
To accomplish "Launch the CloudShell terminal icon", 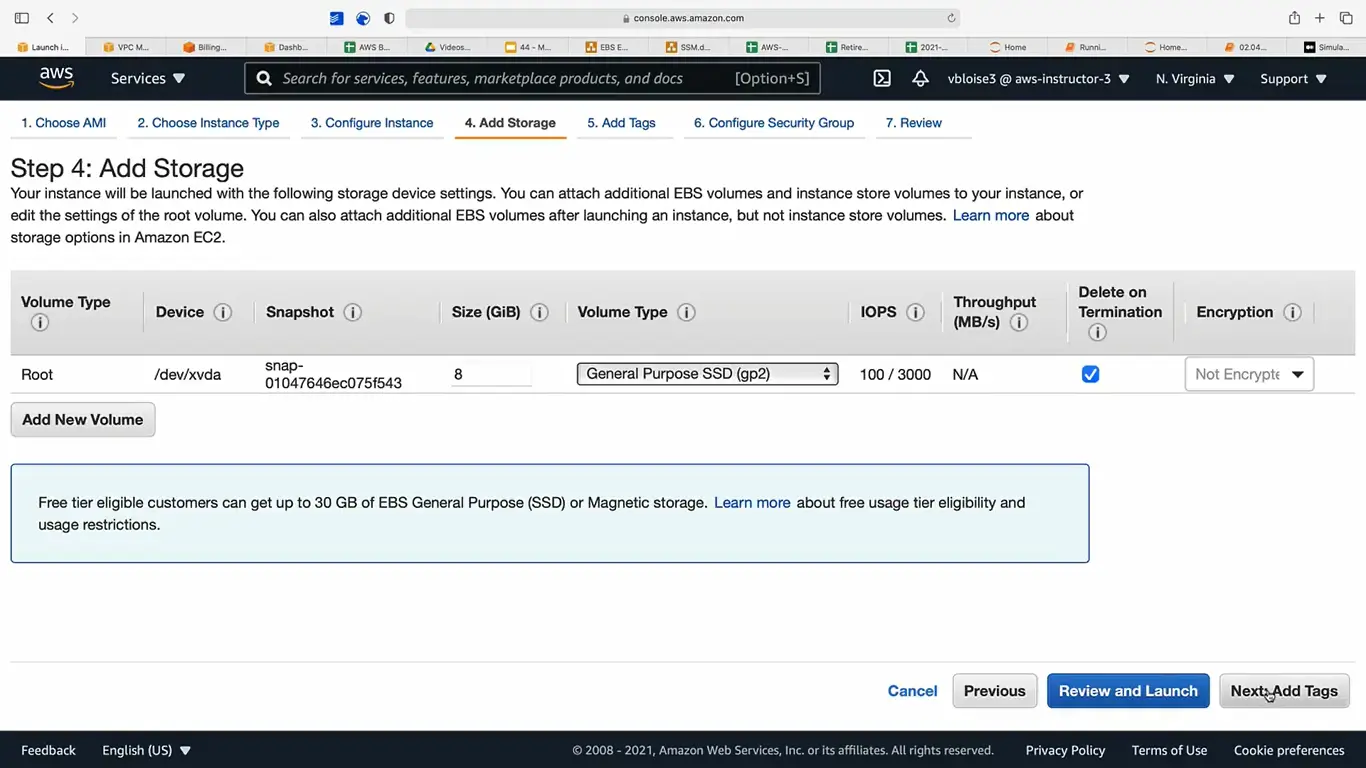I will click(x=882, y=78).
